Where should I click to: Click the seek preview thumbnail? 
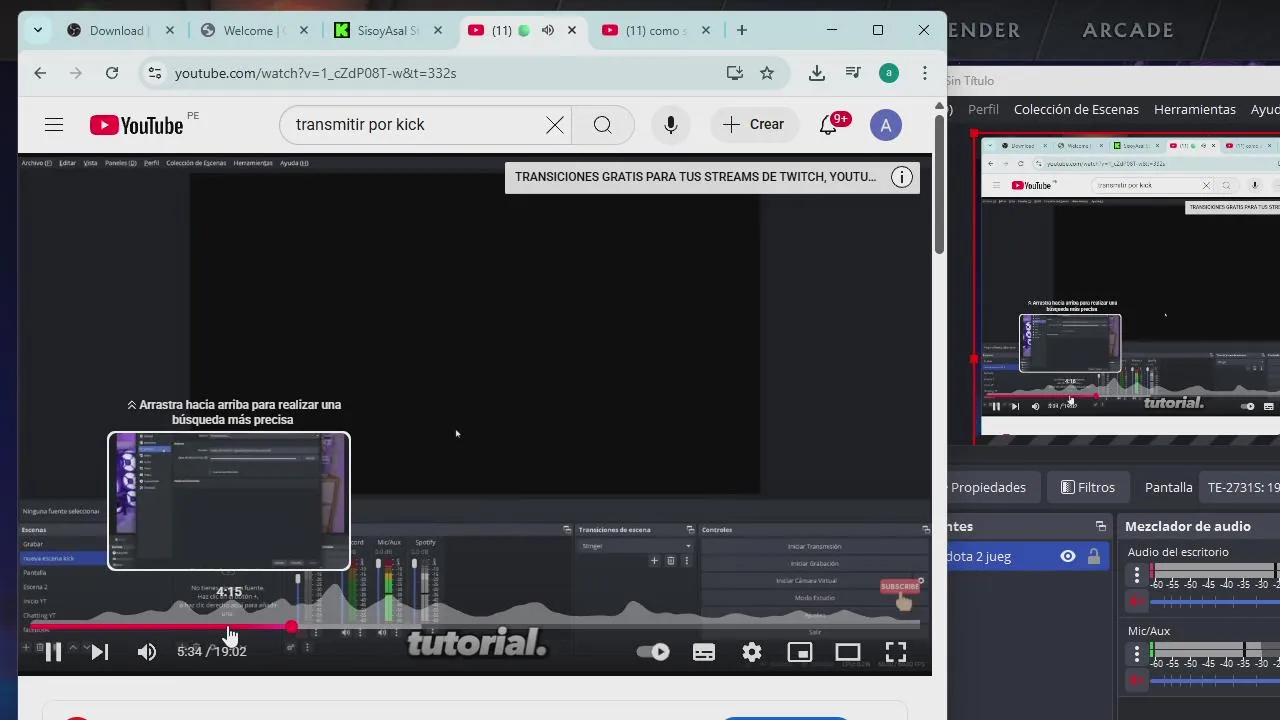[x=229, y=501]
